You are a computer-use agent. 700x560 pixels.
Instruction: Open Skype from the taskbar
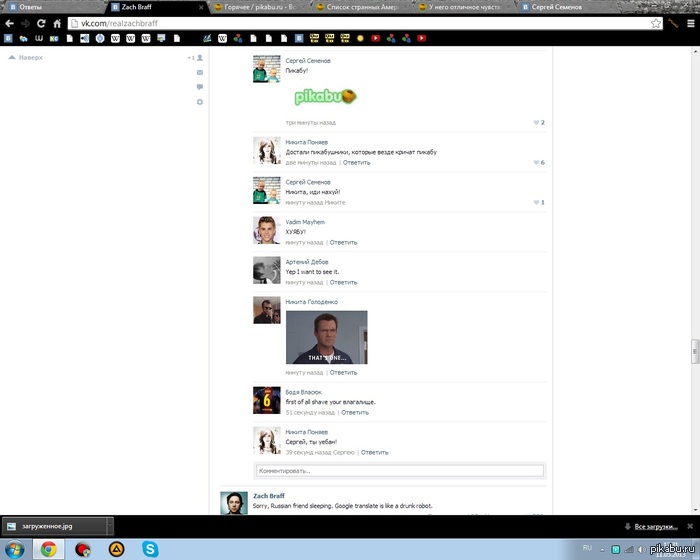pyautogui.click(x=149, y=548)
